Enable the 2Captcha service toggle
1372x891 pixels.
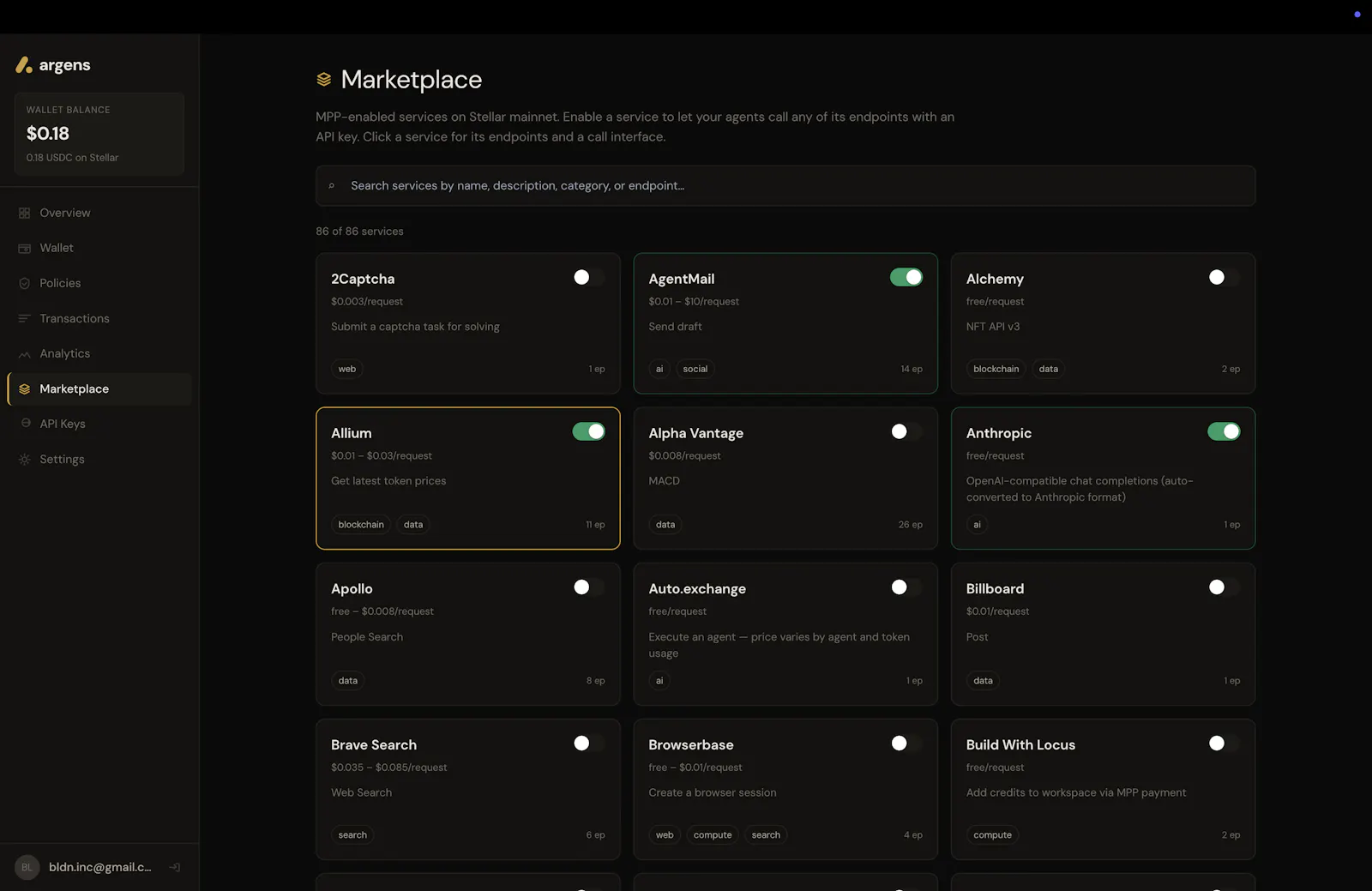[589, 277]
